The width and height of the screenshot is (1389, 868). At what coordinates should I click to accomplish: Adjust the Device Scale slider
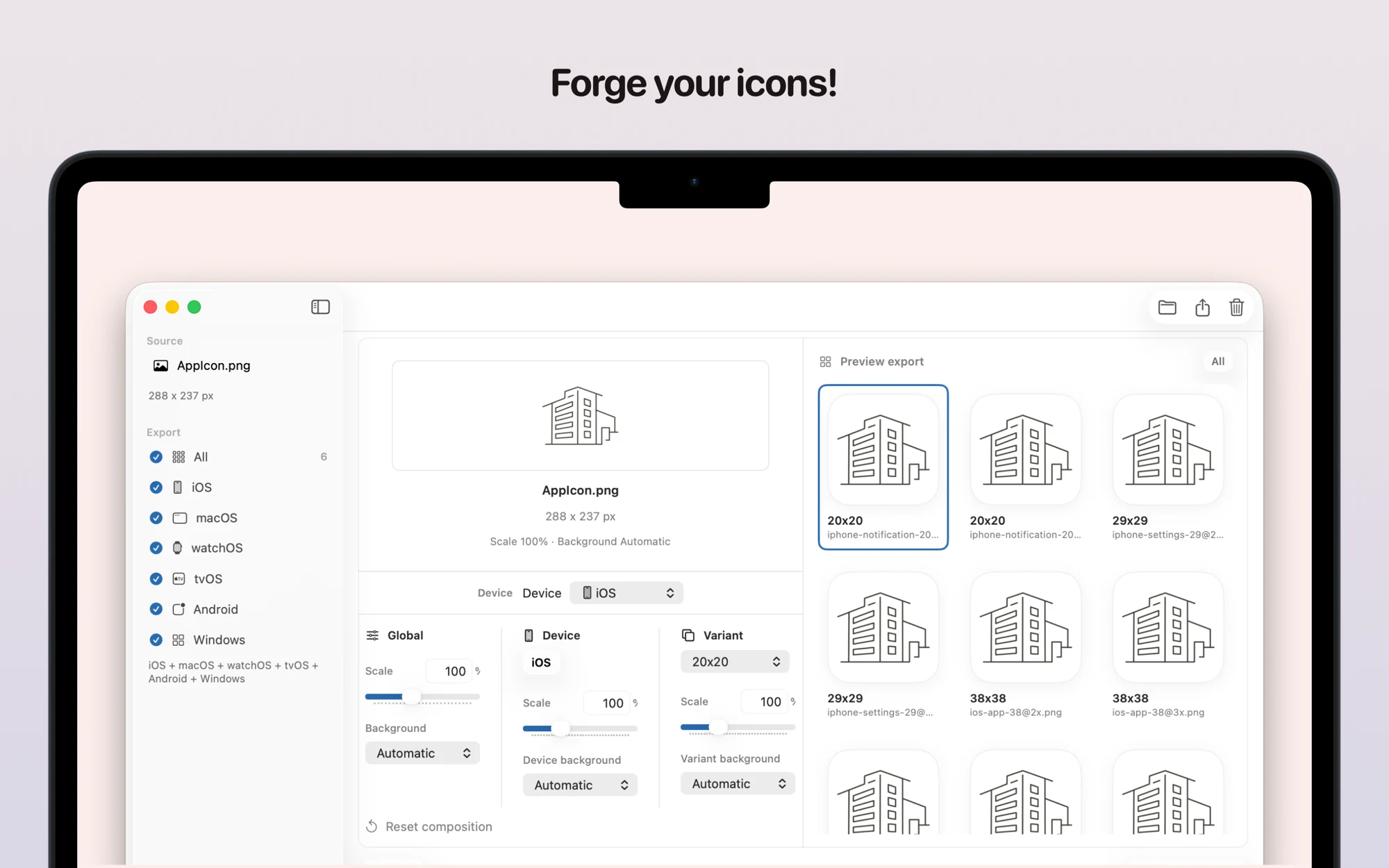[580, 728]
